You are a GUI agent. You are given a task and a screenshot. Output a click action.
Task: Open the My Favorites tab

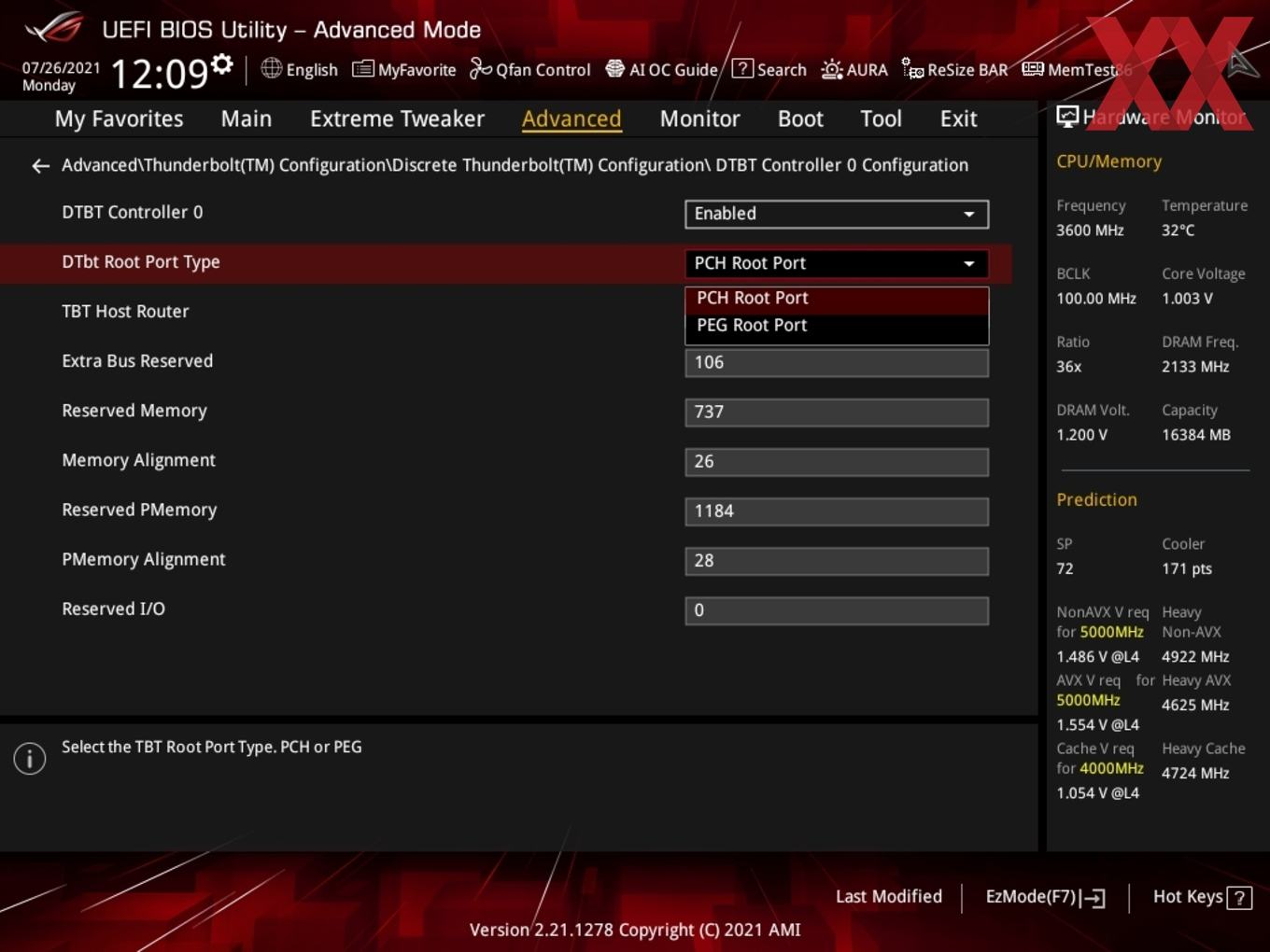(x=119, y=119)
